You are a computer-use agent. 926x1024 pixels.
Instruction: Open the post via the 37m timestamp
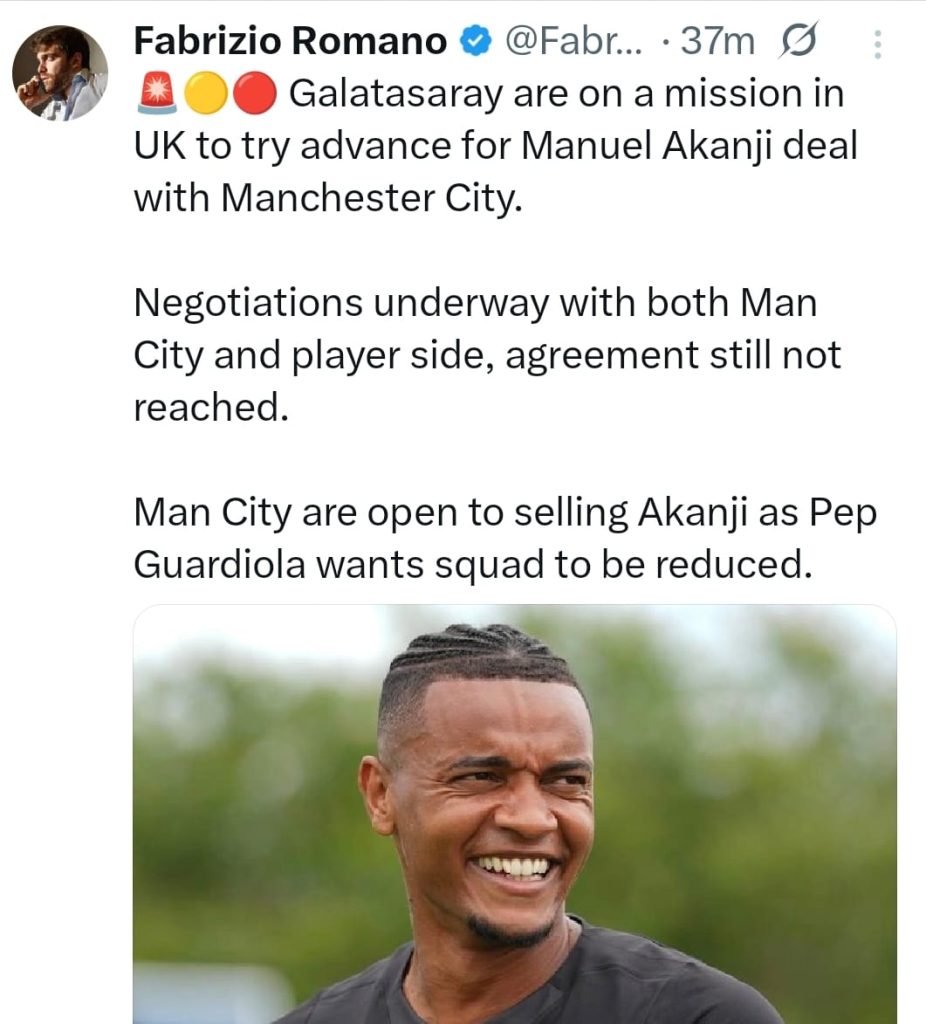tap(717, 41)
